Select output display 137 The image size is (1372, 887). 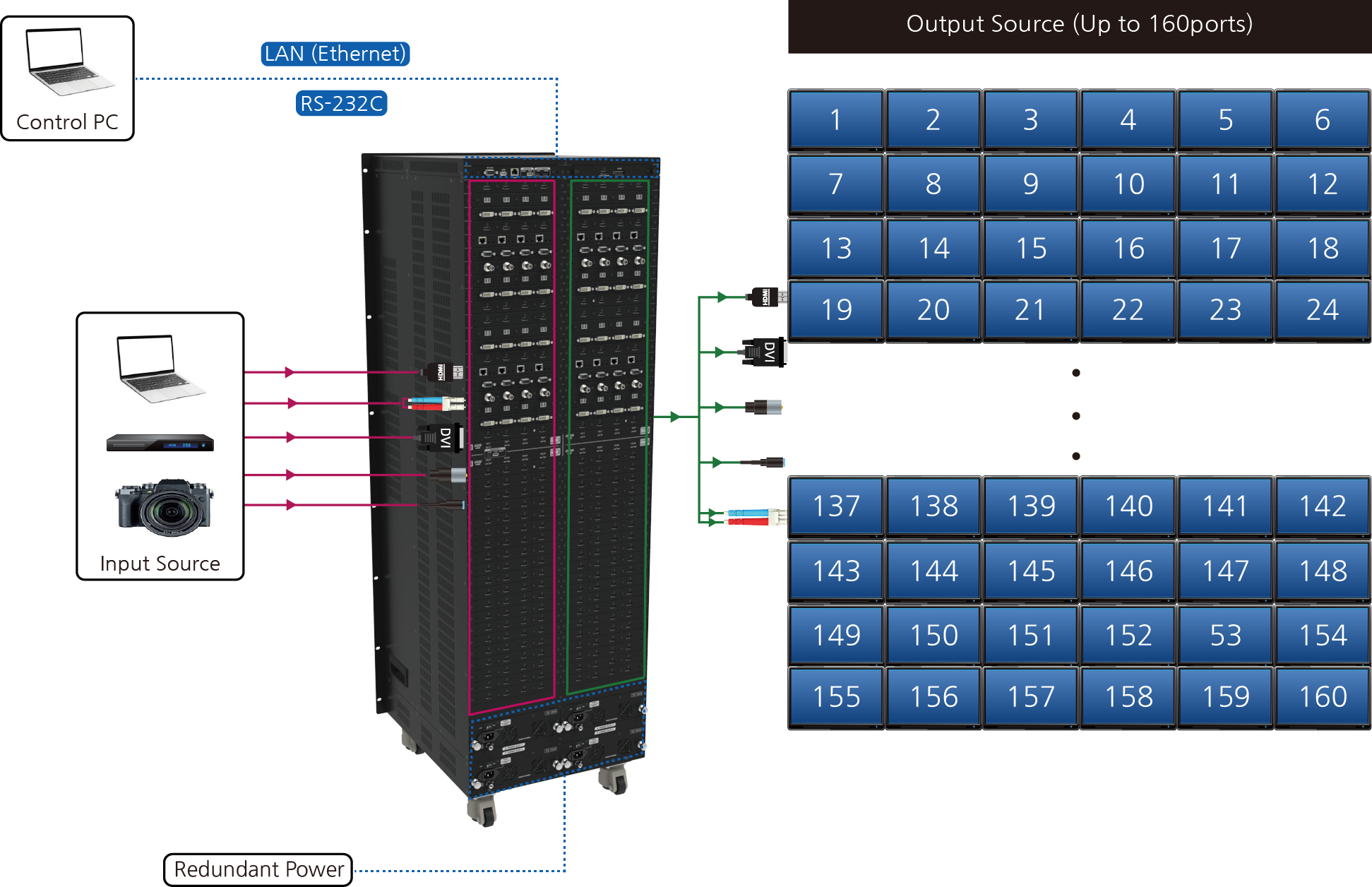coord(836,506)
